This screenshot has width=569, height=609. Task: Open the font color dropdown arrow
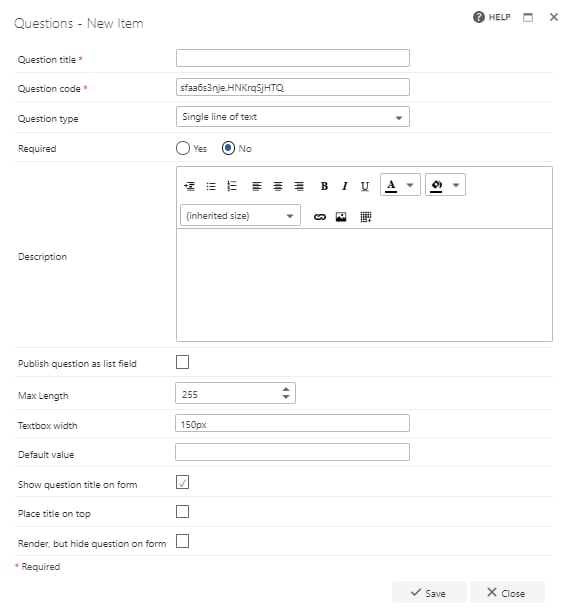pos(410,185)
